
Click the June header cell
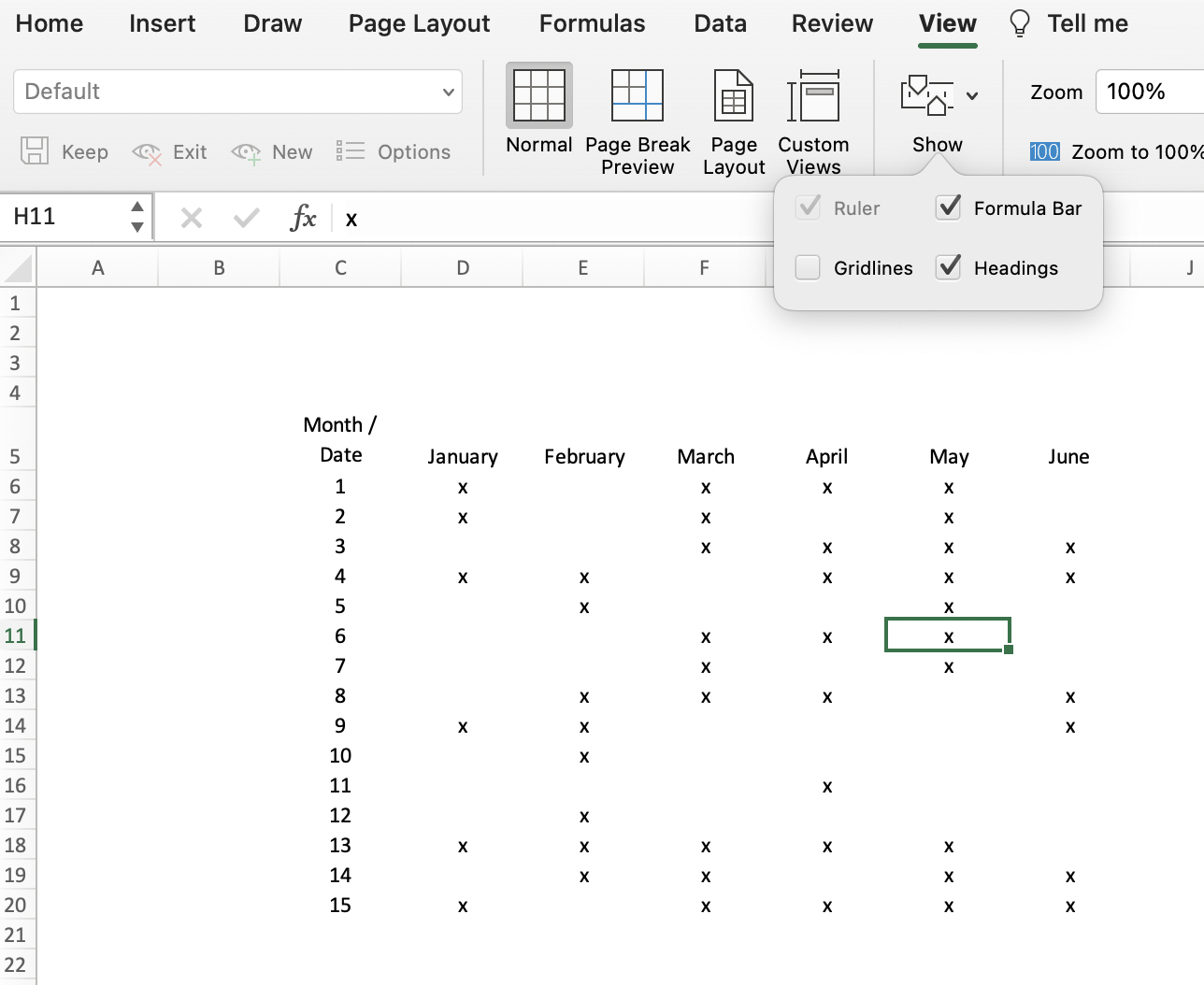(1069, 456)
